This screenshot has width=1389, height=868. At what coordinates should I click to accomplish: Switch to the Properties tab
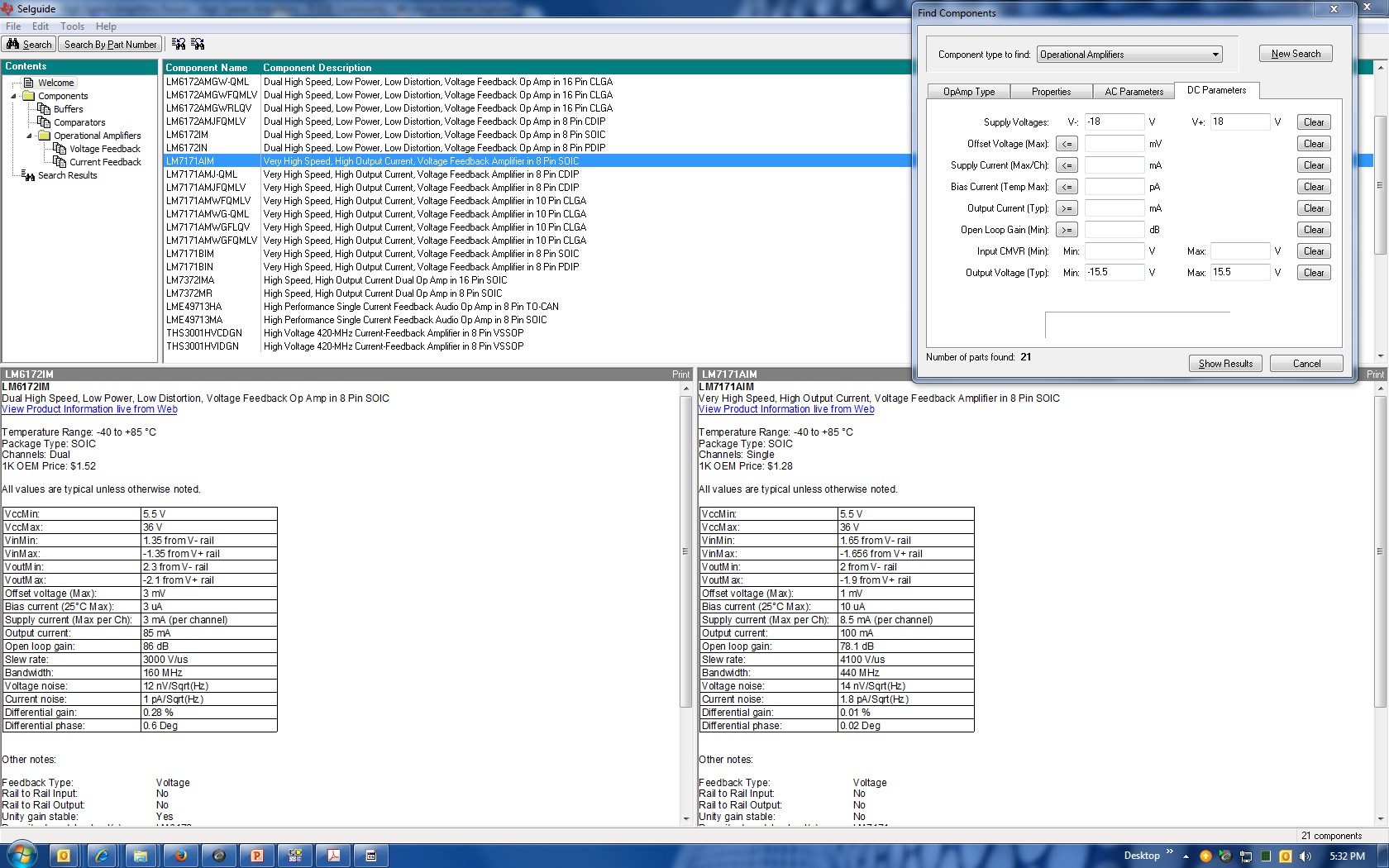1051,92
